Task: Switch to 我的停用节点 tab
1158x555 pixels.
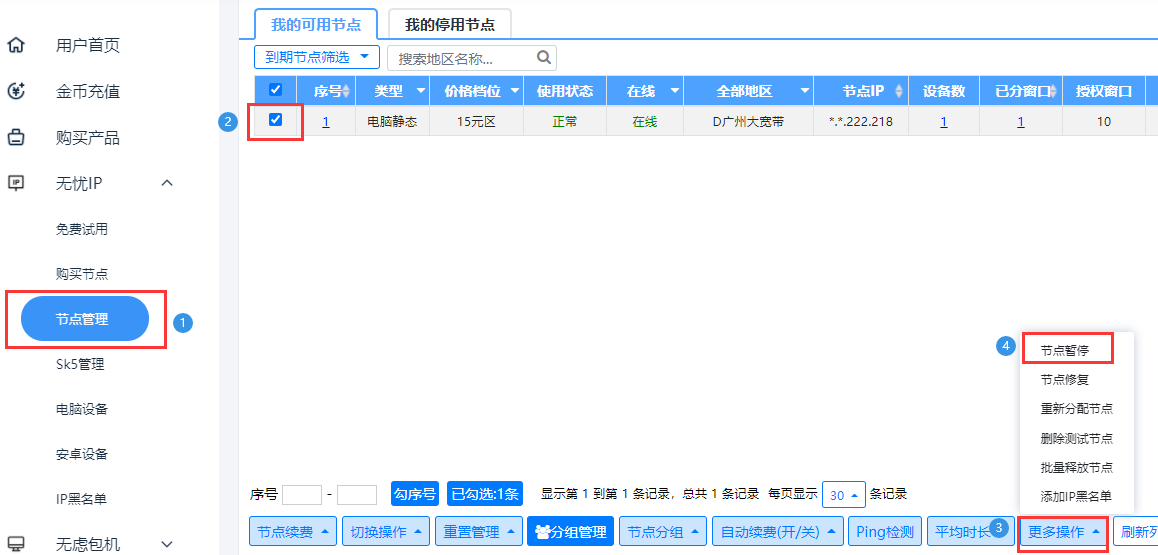Action: pos(449,23)
